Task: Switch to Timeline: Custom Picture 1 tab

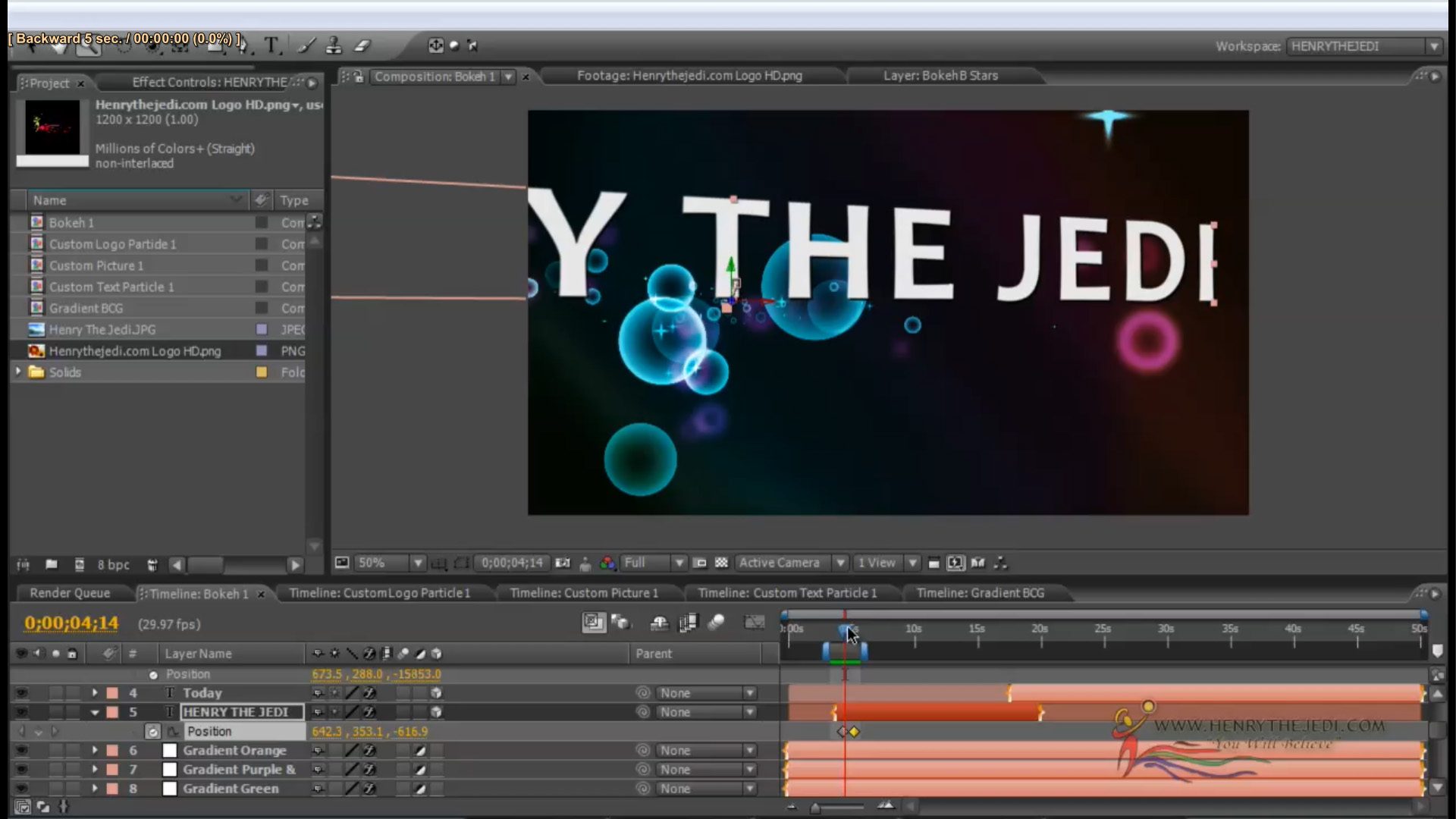Action: pos(584,593)
